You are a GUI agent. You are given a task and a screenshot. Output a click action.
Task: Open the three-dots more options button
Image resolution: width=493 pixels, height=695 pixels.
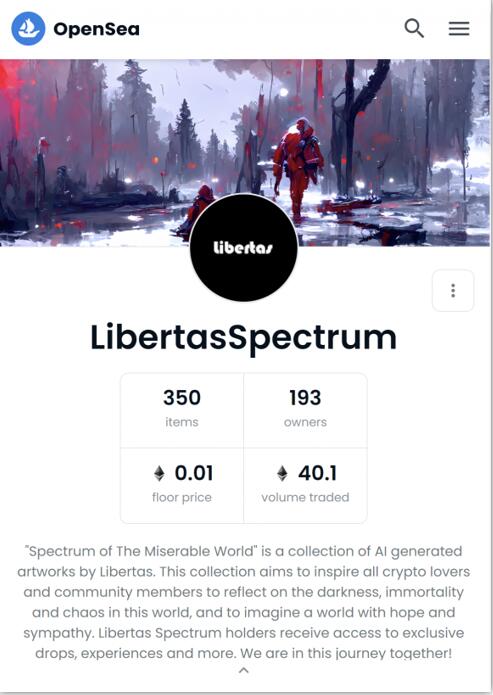[453, 290]
